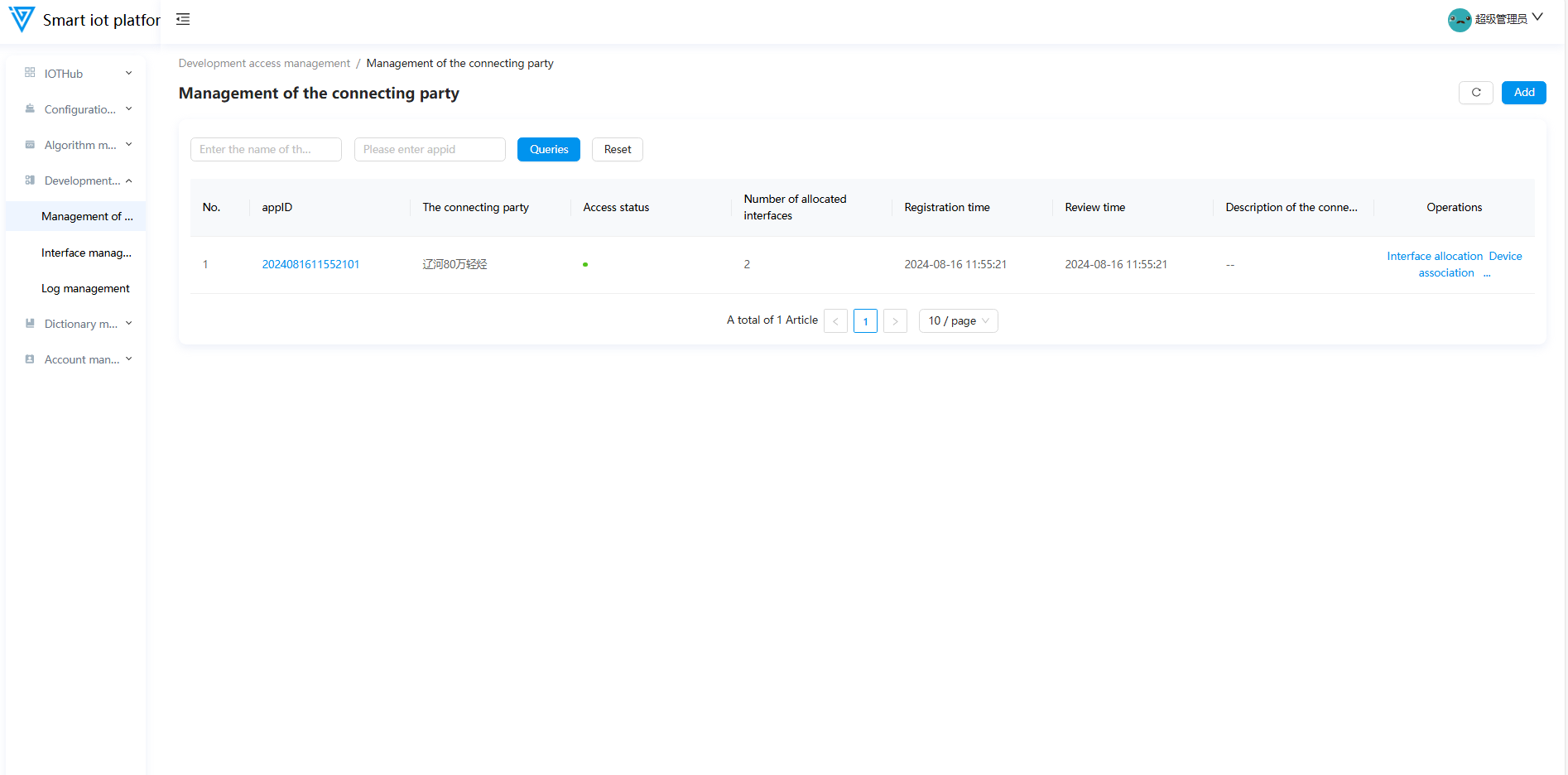
Task: Click the user avatar icon
Action: pyautogui.click(x=1459, y=20)
